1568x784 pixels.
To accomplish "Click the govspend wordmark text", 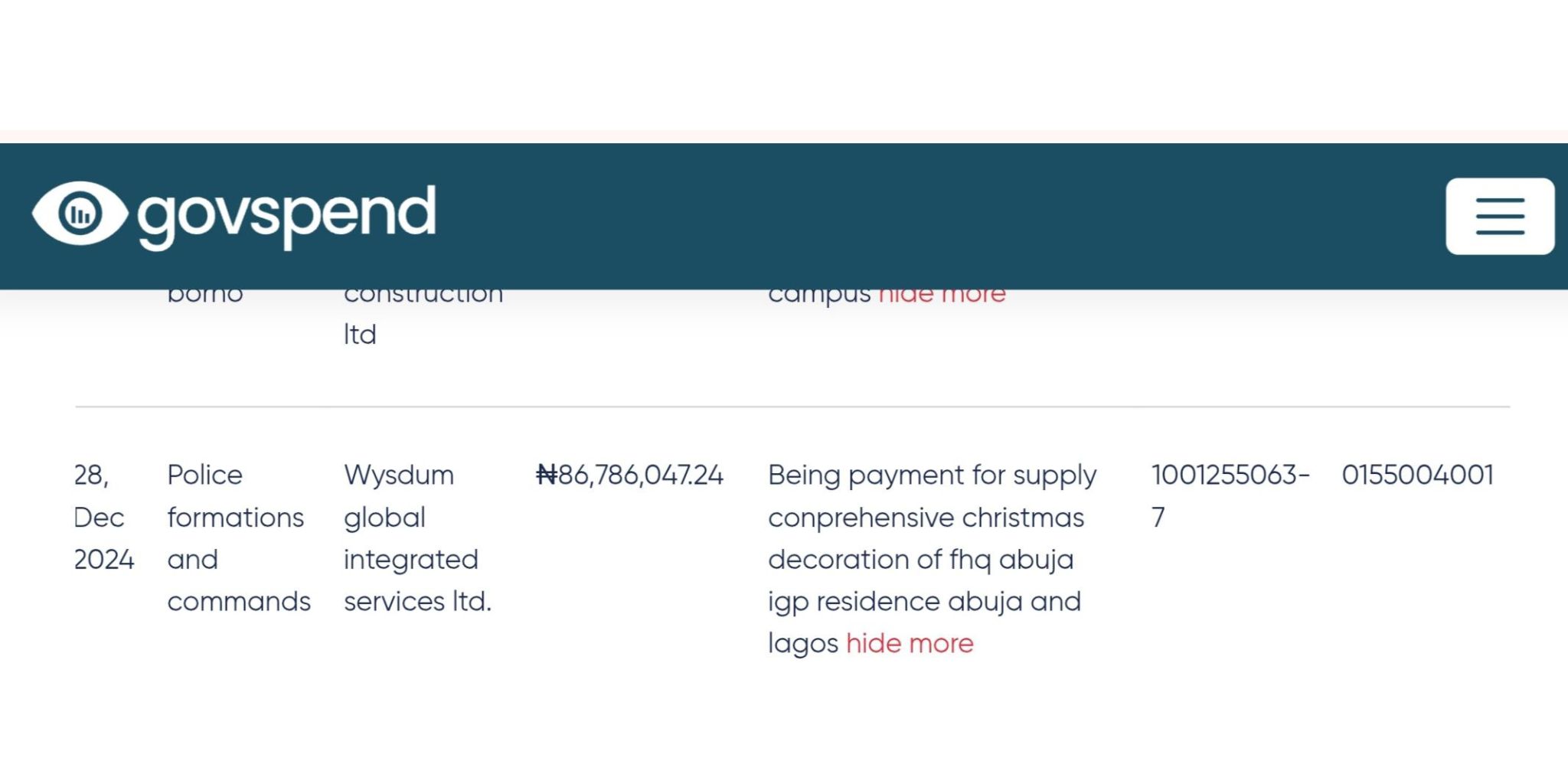I will point(287,216).
